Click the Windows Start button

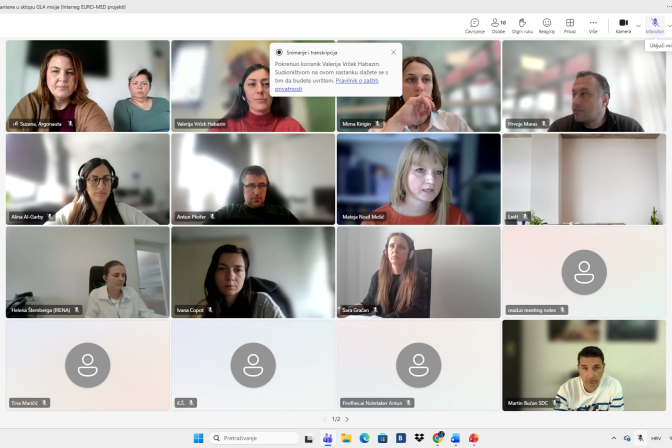coord(198,438)
